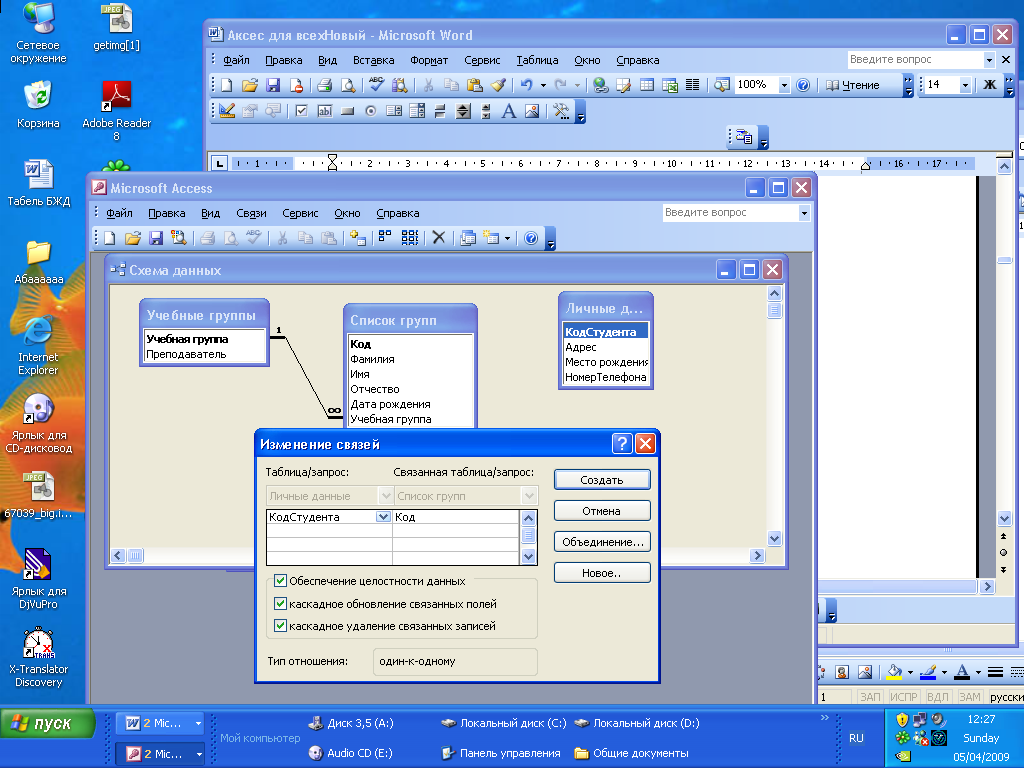1024x768 pixels.
Task: Open More Controls hammer icon in Word
Action: [560, 111]
